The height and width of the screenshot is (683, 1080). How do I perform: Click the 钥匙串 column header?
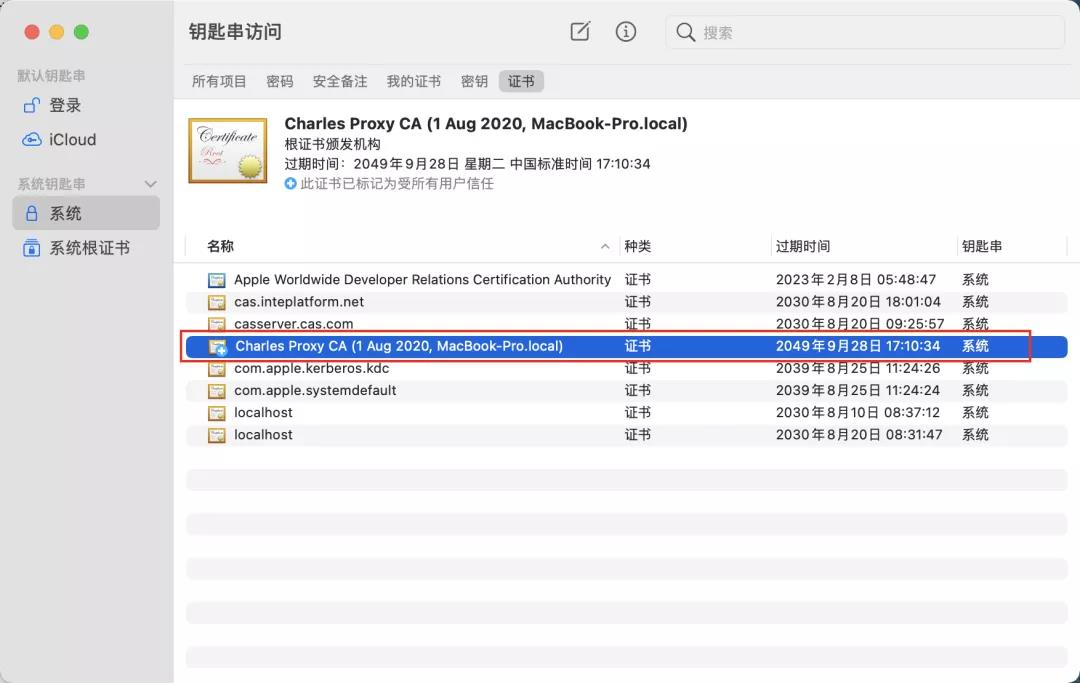(x=982, y=246)
